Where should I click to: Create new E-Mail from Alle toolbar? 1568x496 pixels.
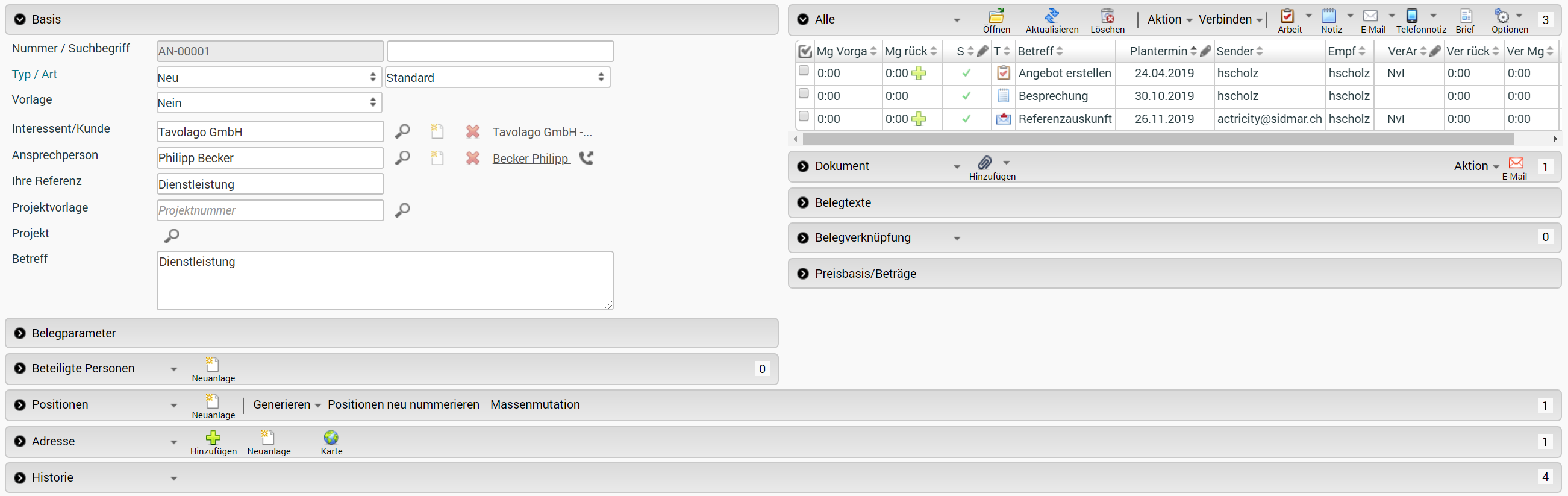[1370, 16]
